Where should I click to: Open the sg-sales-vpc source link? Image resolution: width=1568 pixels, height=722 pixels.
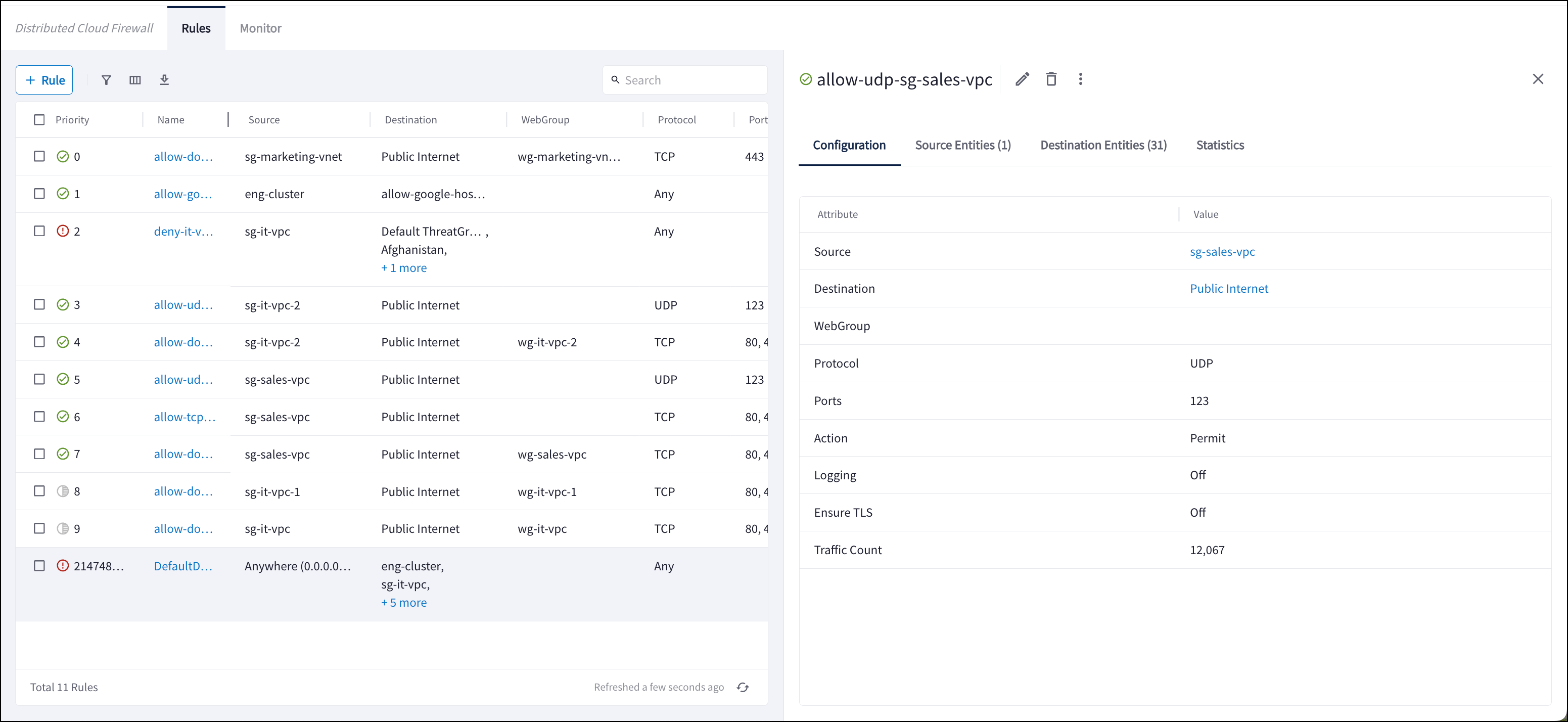(1222, 251)
